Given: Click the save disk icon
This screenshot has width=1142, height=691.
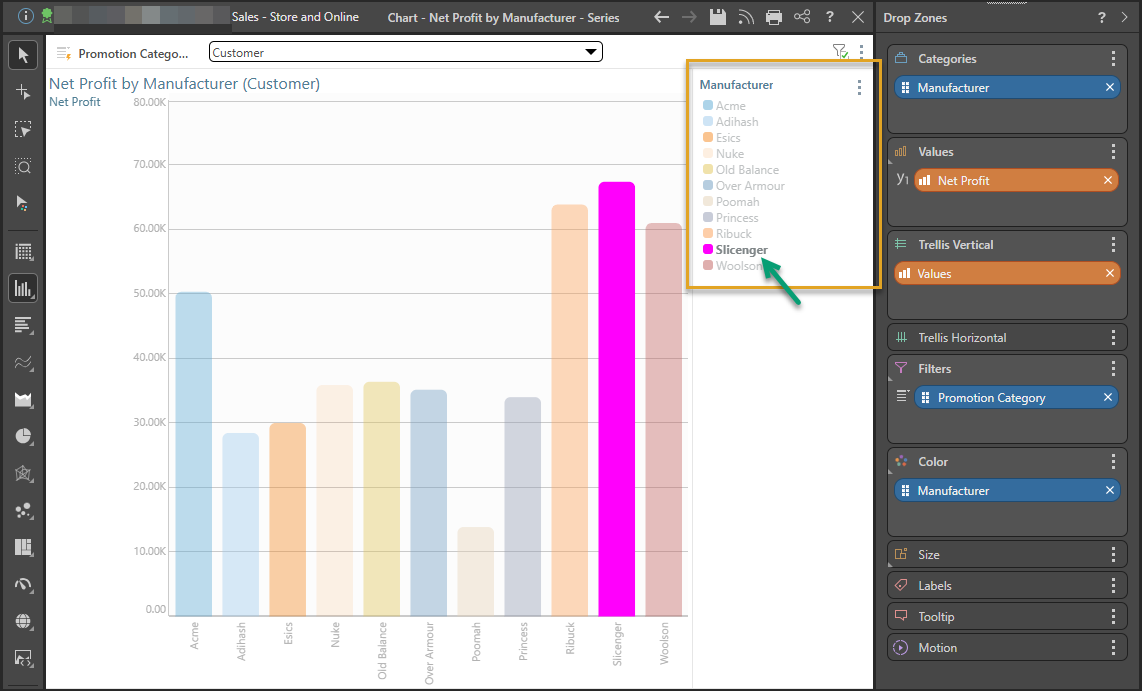Looking at the screenshot, I should 717,17.
